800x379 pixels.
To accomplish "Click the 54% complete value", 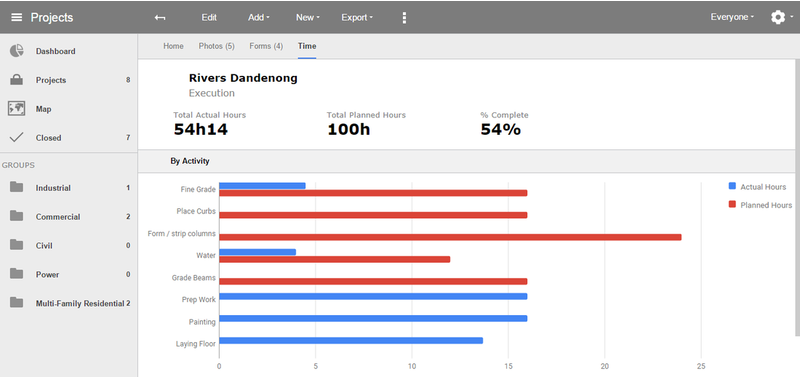I will (501, 130).
